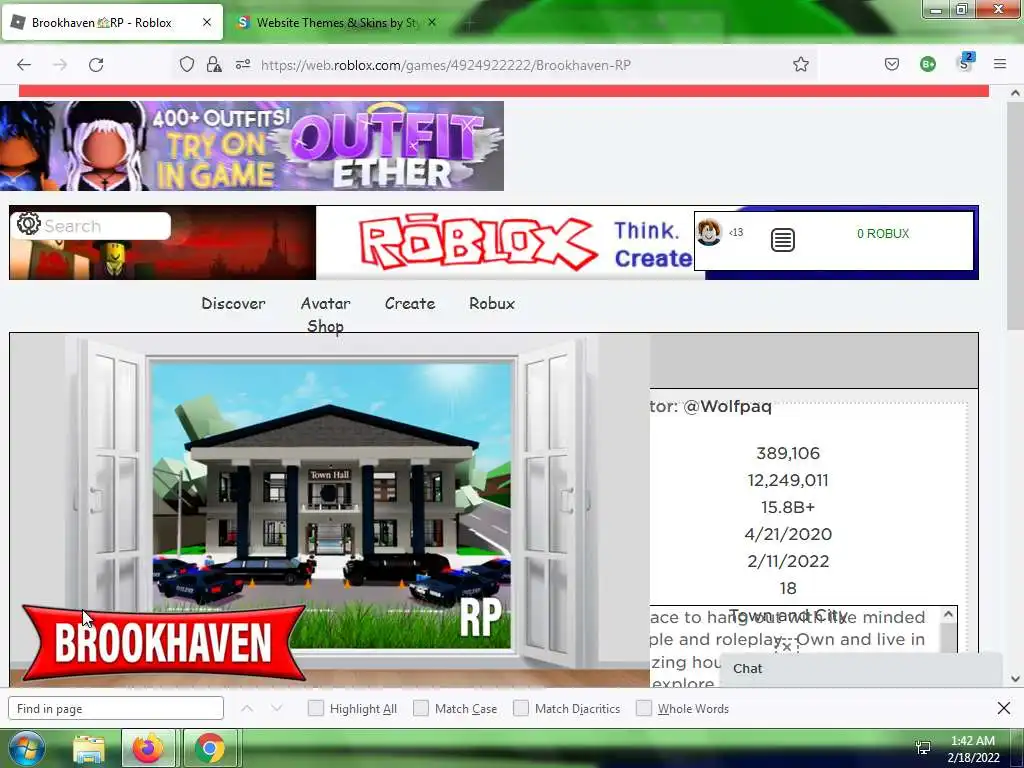Open the Avatar Shop menu

point(325,315)
